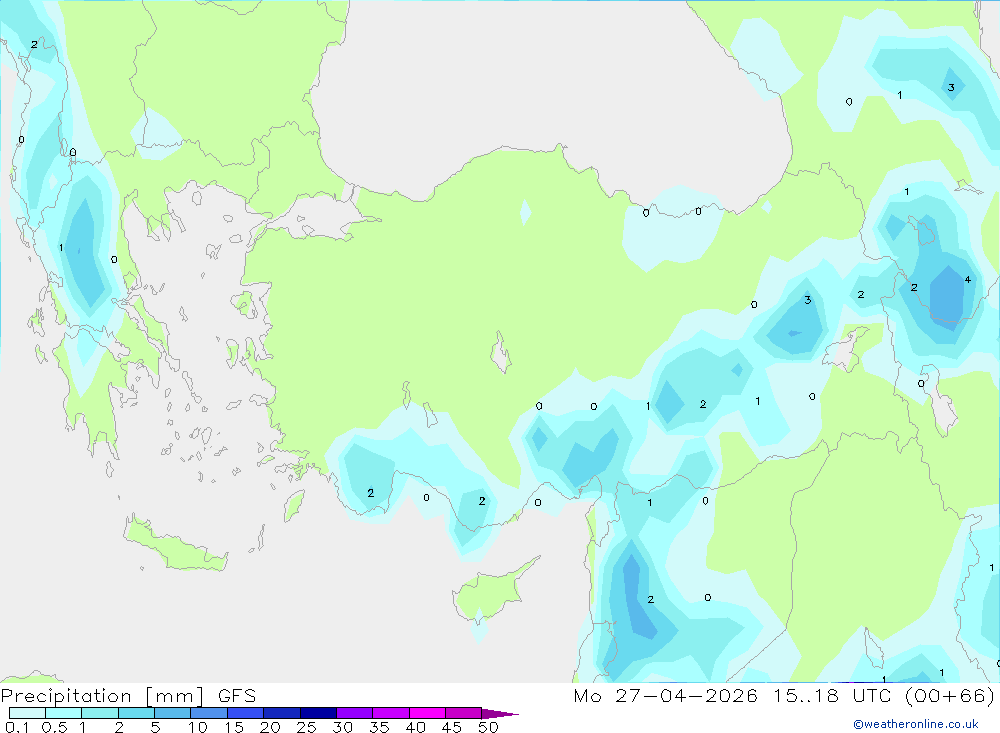Click the legend label '45'
The width and height of the screenshot is (1000, 733).
[x=452, y=727]
